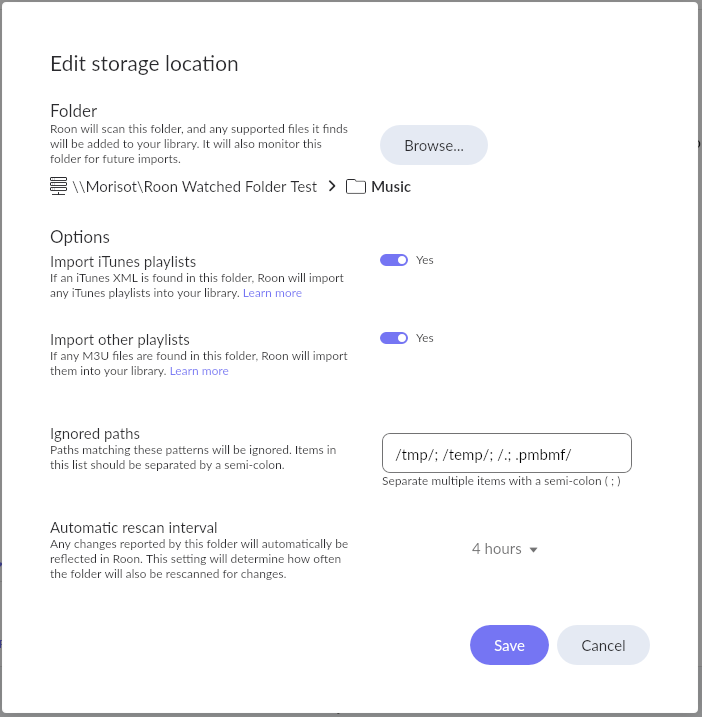The height and width of the screenshot is (717, 702).
Task: Save the storage location settings
Action: [x=509, y=645]
